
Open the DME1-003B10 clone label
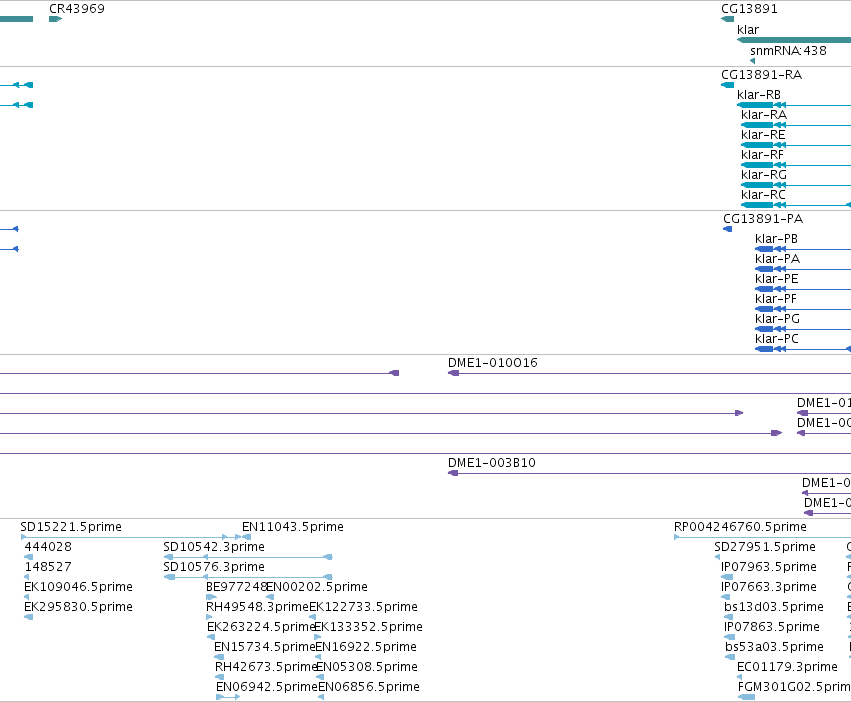click(x=491, y=463)
